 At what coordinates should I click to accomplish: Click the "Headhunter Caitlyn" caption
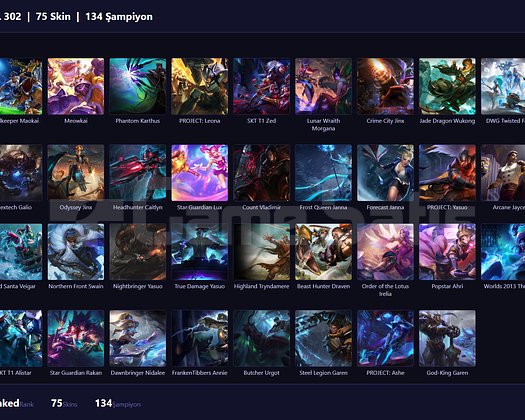coord(138,207)
